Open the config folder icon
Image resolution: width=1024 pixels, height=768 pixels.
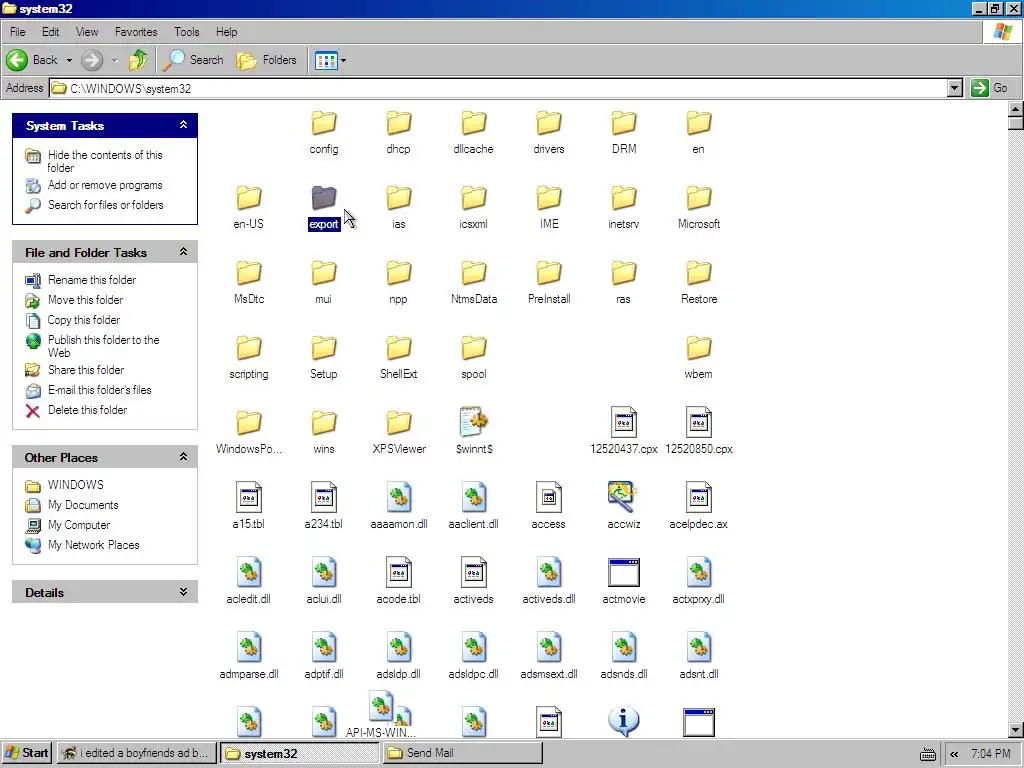324,123
